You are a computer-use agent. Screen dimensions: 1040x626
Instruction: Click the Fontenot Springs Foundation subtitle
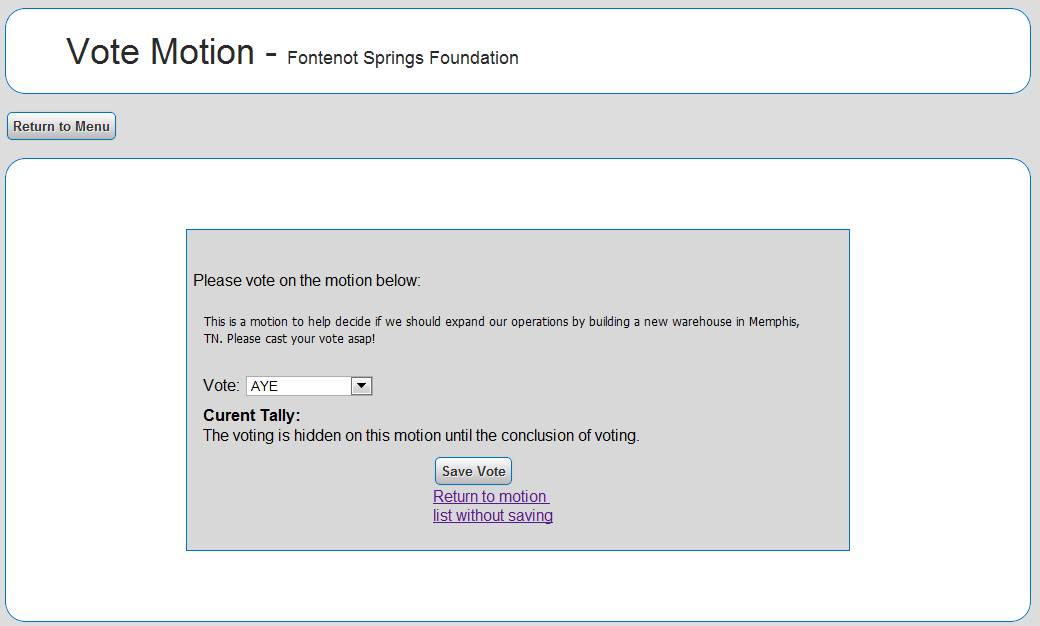[x=402, y=58]
